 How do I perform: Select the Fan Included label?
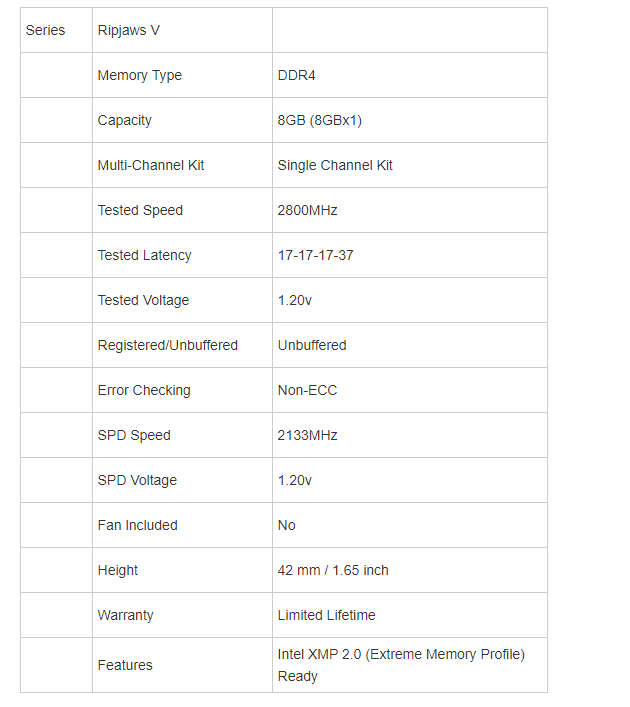pos(138,525)
